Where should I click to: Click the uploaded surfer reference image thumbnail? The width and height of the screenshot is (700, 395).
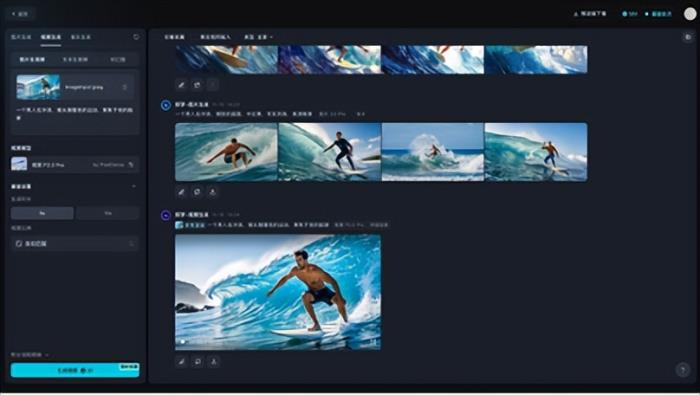click(x=38, y=87)
